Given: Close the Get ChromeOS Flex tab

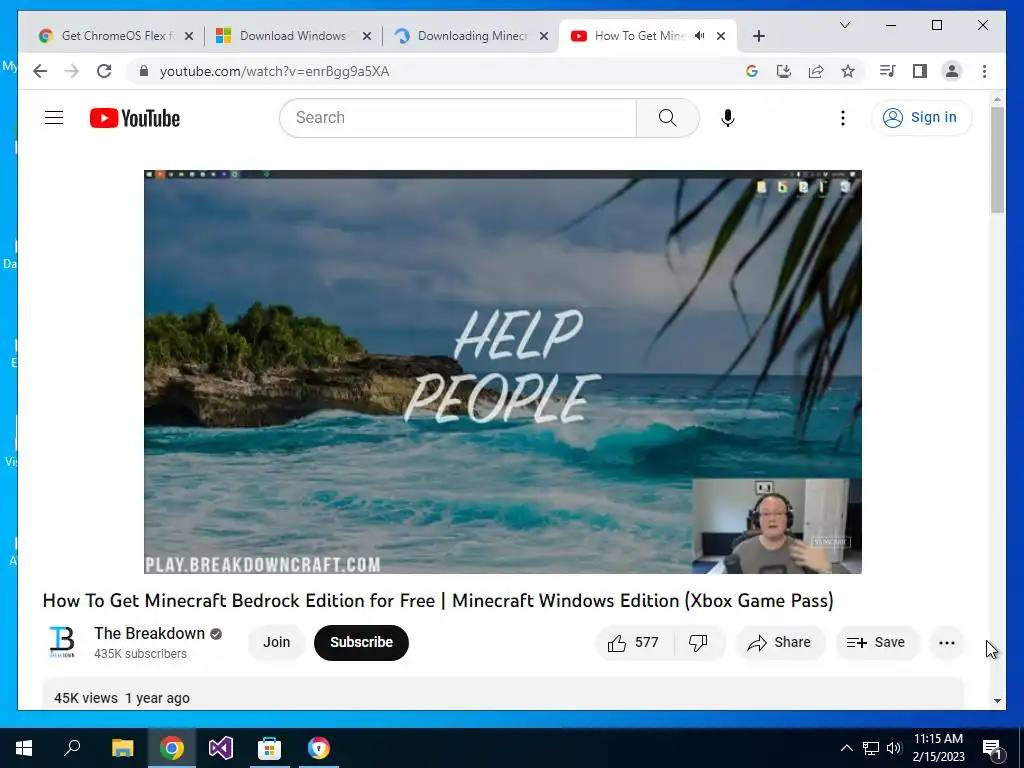Looking at the screenshot, I should [x=189, y=36].
